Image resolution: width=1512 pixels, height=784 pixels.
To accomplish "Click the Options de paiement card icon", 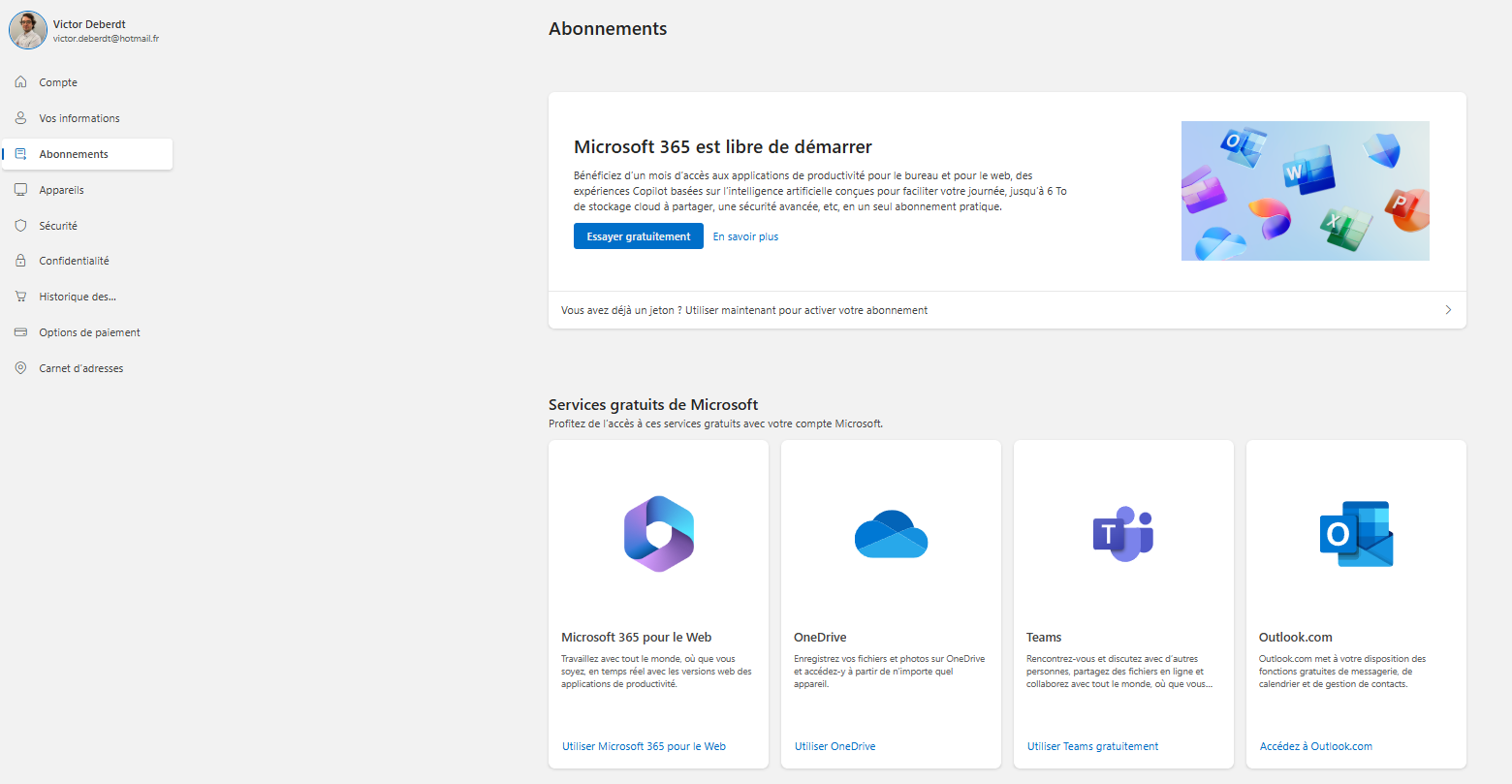I will tap(20, 332).
